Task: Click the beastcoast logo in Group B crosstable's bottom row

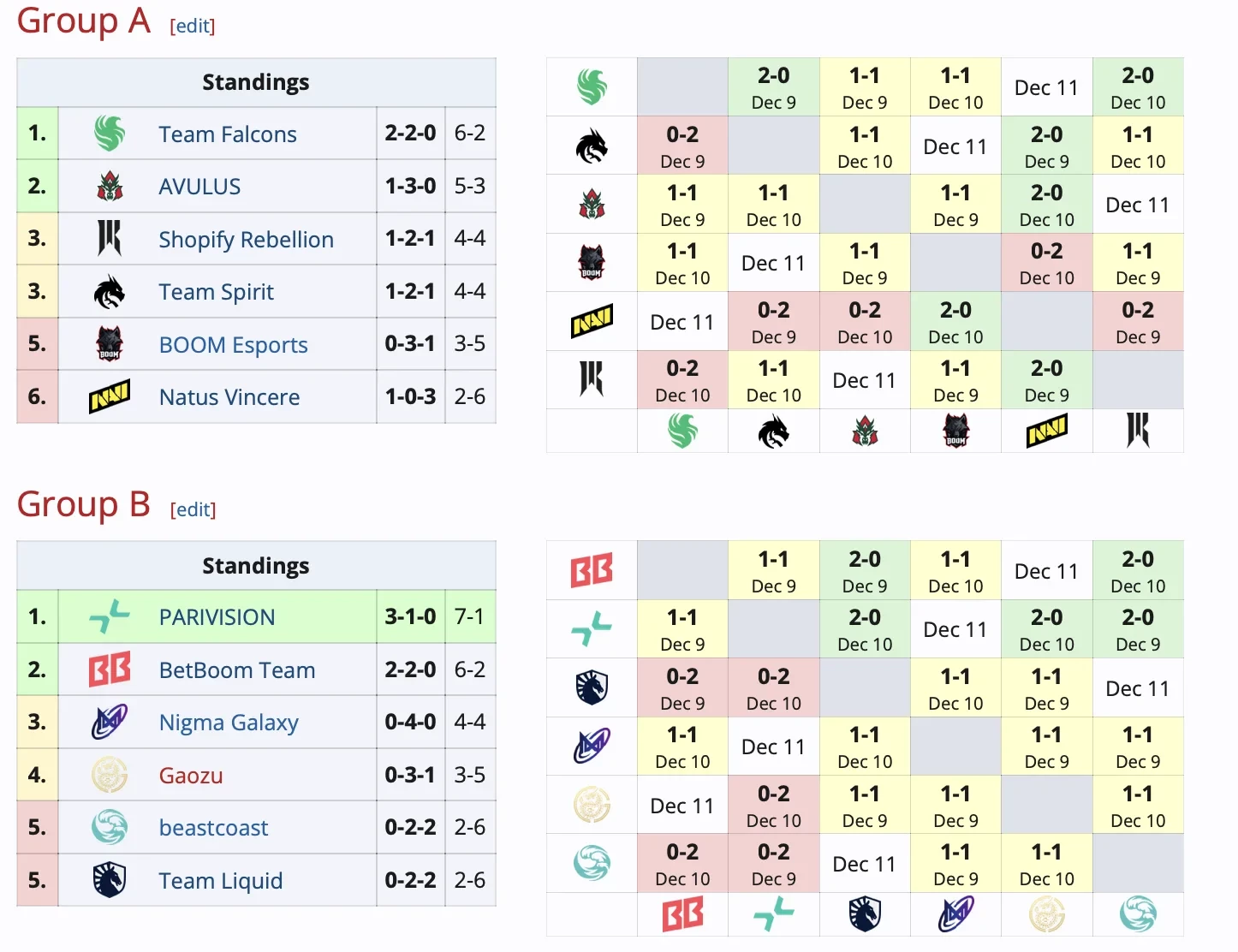Action: [1138, 914]
